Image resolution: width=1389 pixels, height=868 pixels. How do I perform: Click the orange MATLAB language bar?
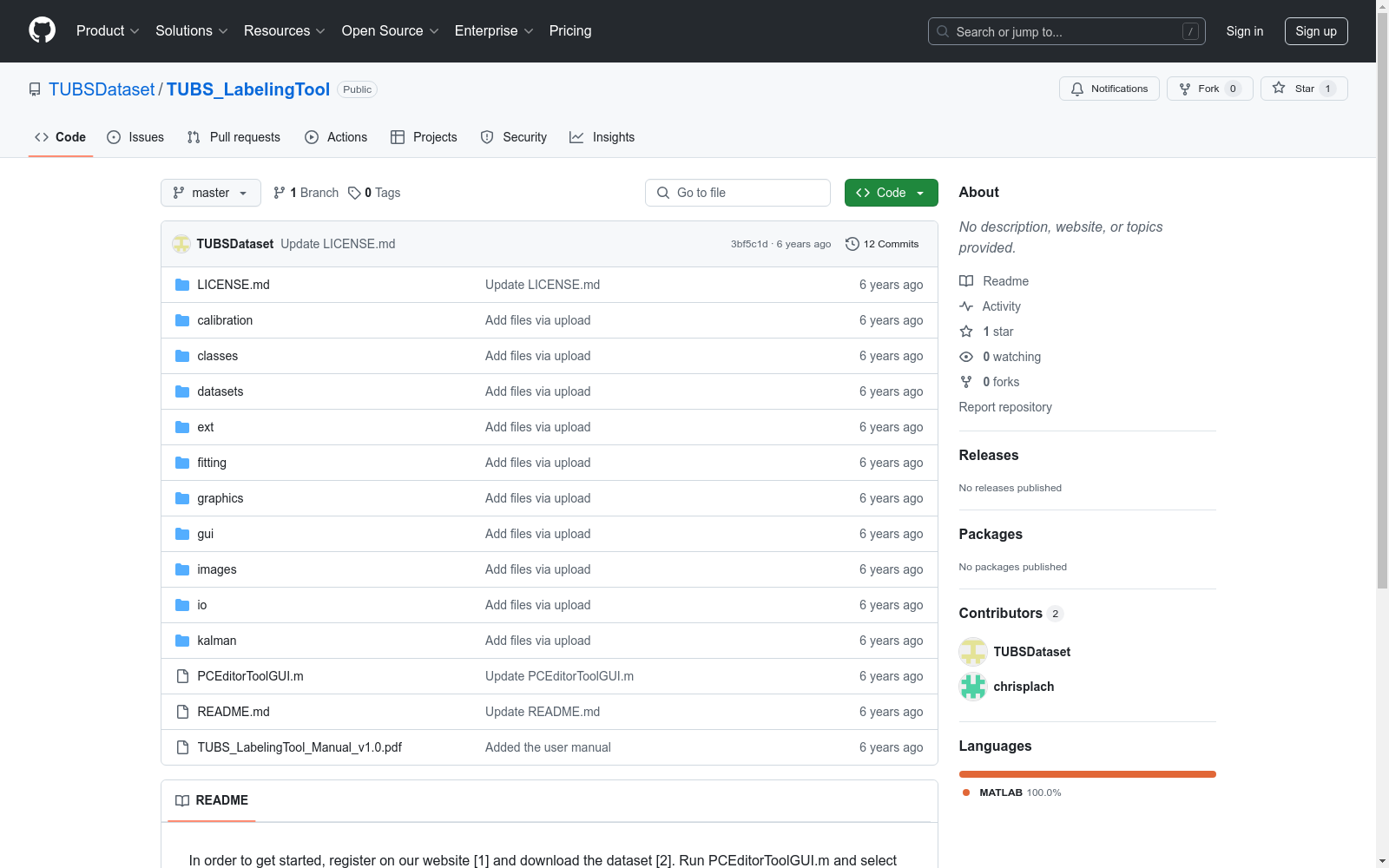[1088, 774]
